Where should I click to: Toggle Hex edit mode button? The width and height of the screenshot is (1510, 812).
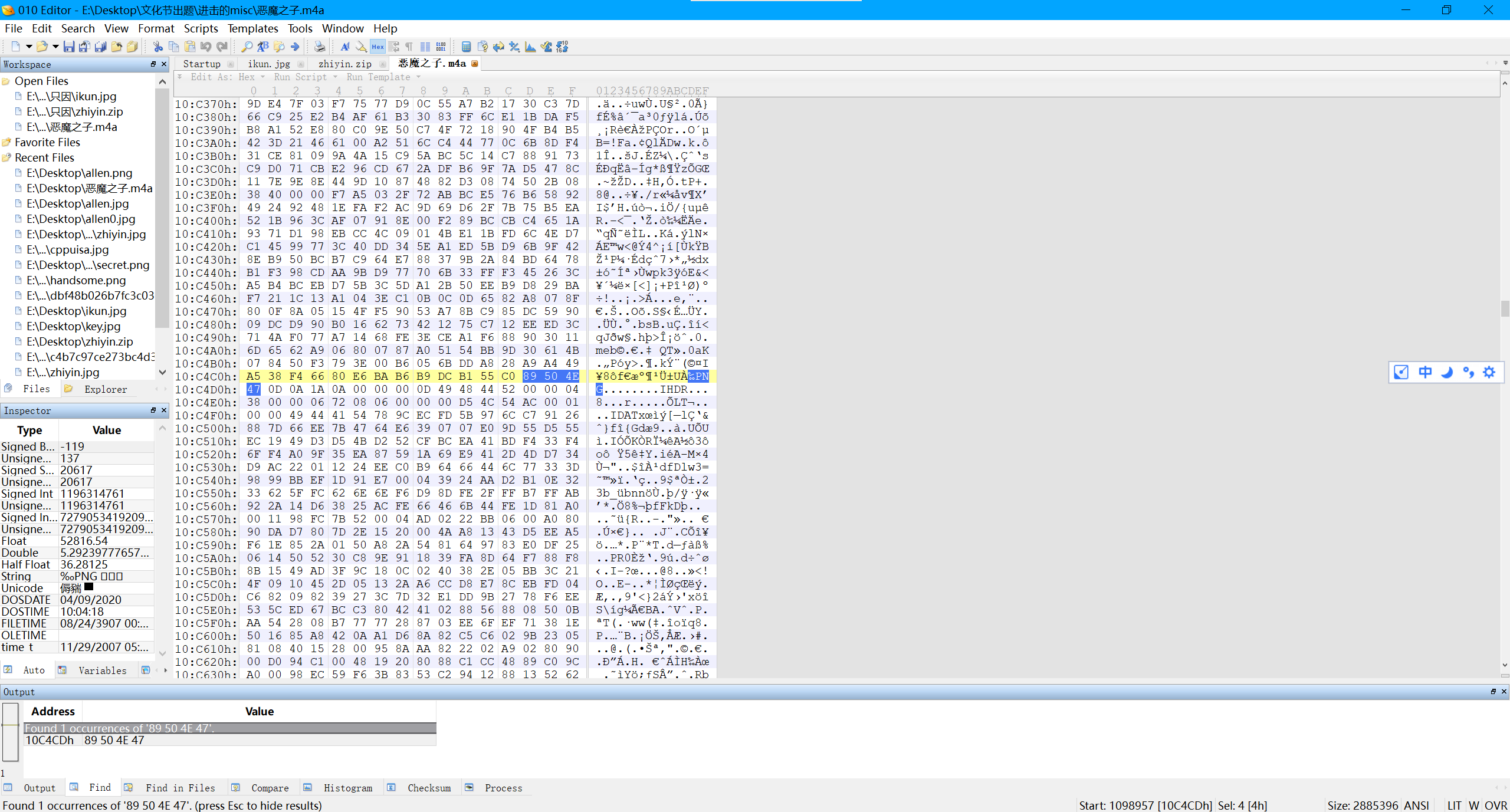[377, 47]
